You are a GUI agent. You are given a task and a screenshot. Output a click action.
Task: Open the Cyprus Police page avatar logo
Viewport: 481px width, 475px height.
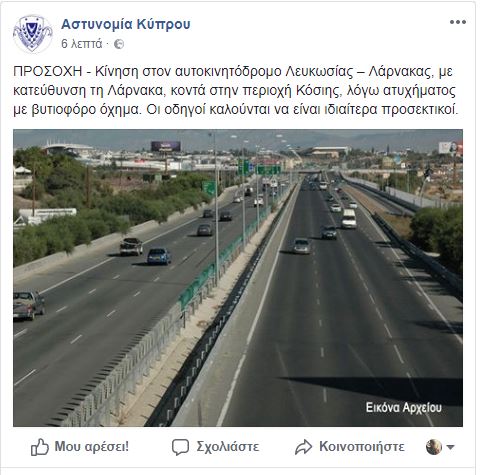click(33, 34)
